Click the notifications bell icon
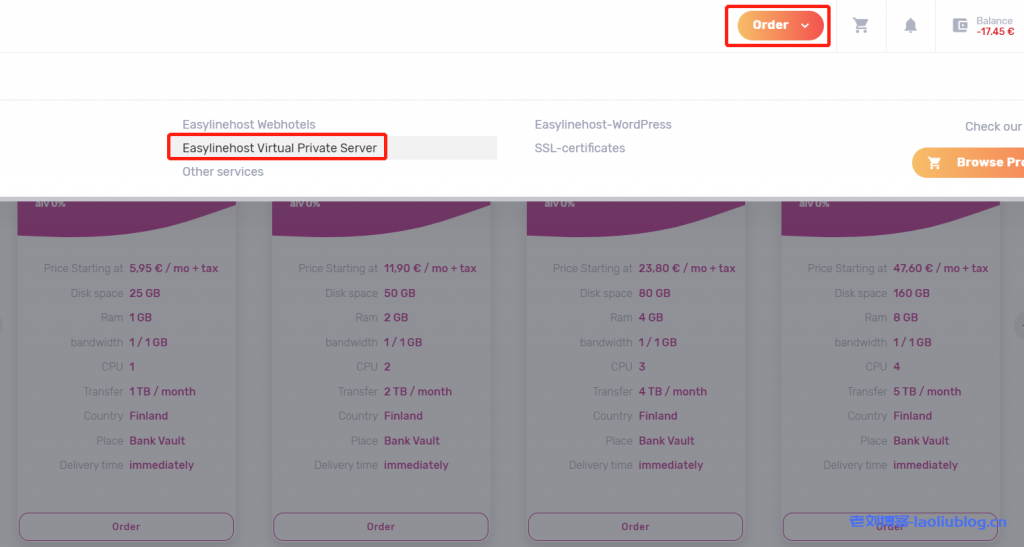This screenshot has width=1024, height=547. [x=910, y=26]
